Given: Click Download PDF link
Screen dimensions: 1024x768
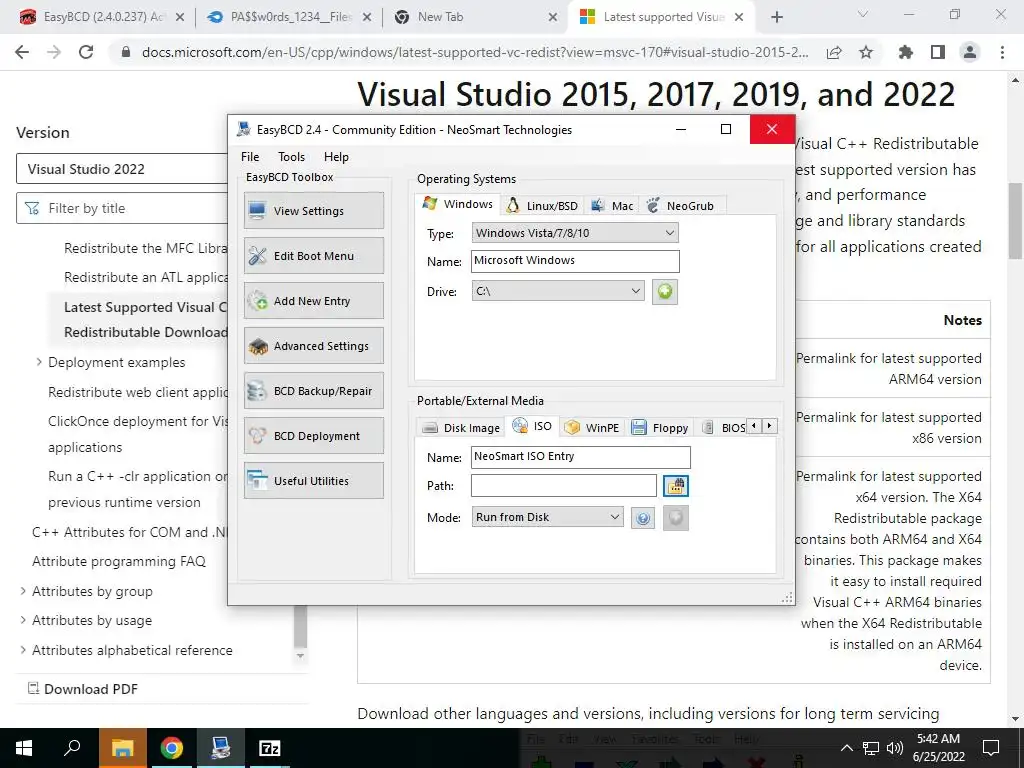Looking at the screenshot, I should pyautogui.click(x=83, y=689).
